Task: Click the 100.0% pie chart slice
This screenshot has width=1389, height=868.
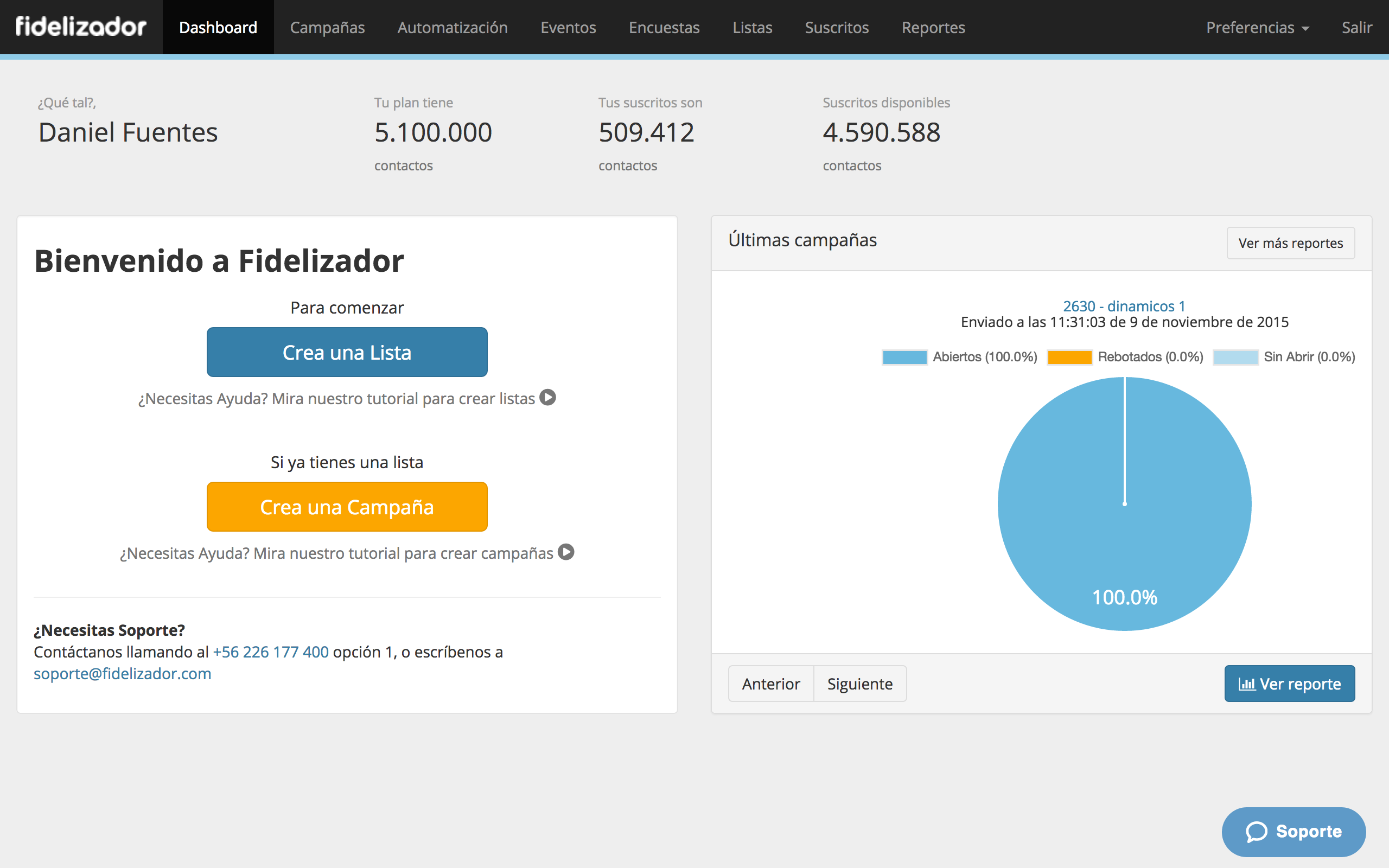Action: (x=1124, y=503)
